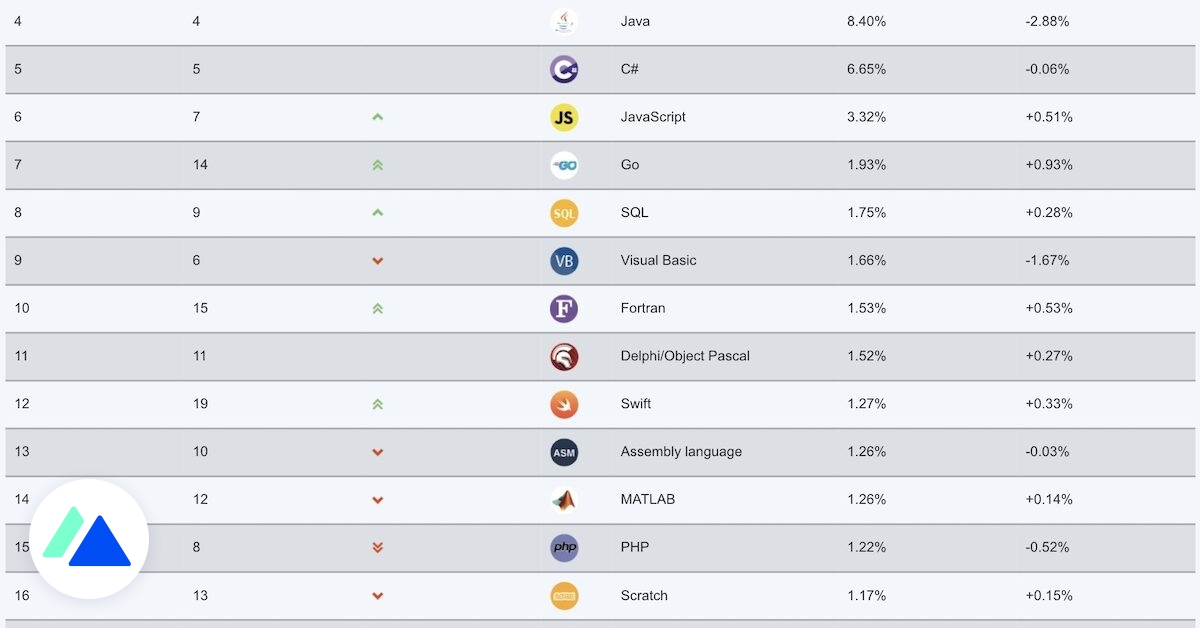Screen dimensions: 1200x628
Task: Click the Go language logo
Action: point(564,165)
